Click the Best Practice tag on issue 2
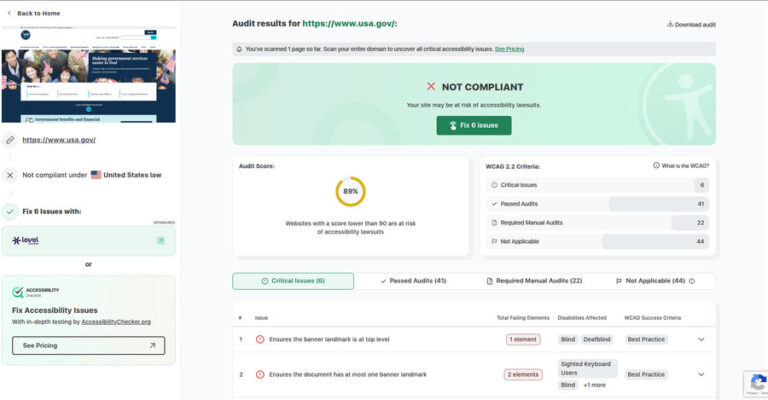This screenshot has width=768, height=400. tap(646, 375)
